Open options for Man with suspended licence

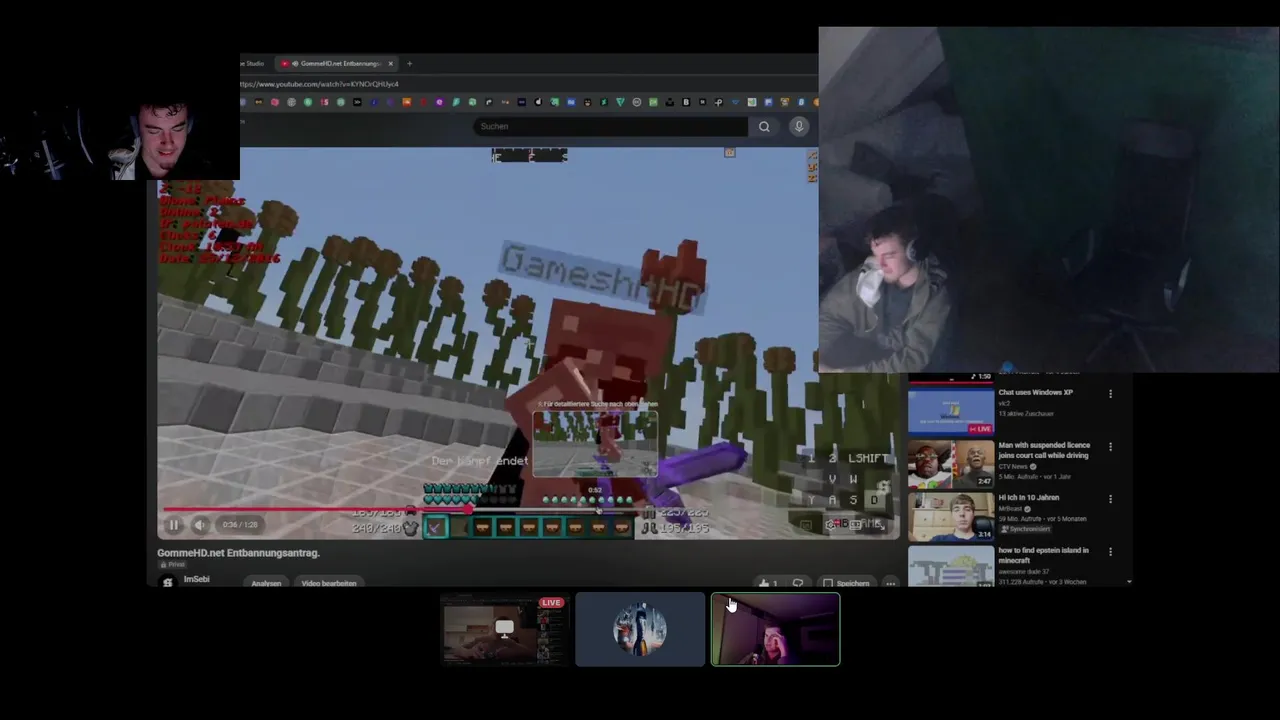(1110, 447)
